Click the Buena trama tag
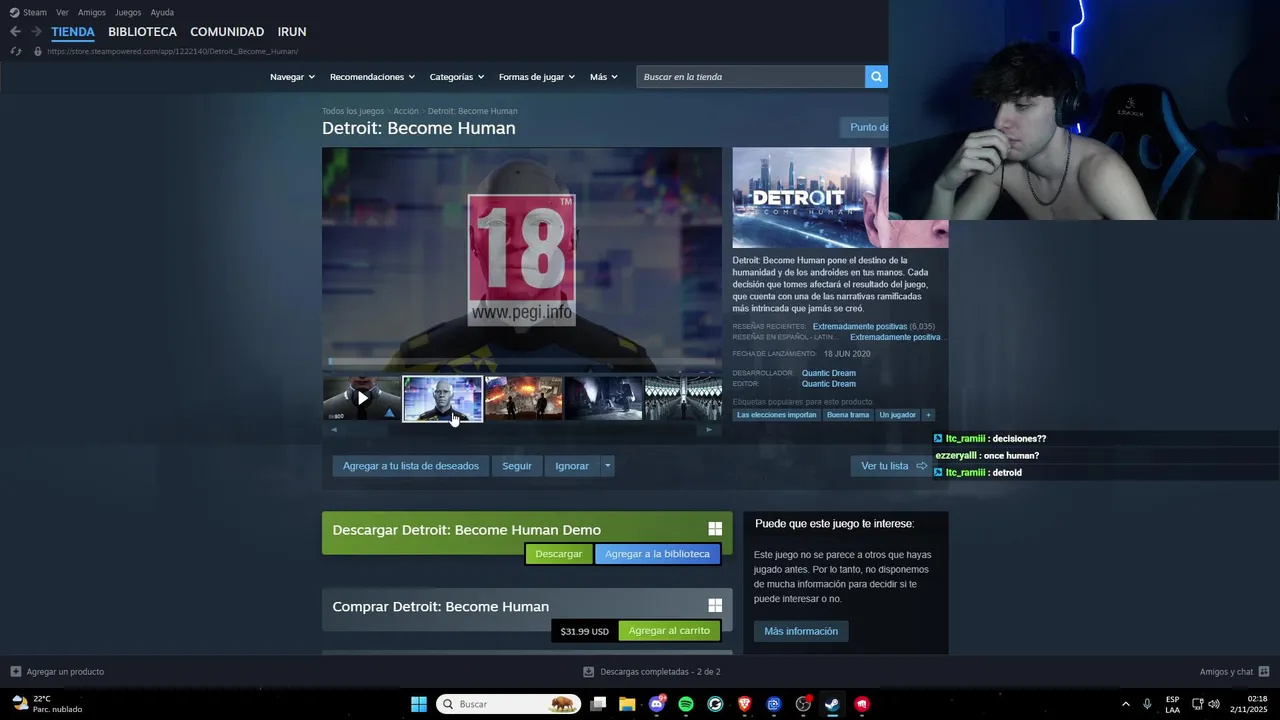 [848, 415]
